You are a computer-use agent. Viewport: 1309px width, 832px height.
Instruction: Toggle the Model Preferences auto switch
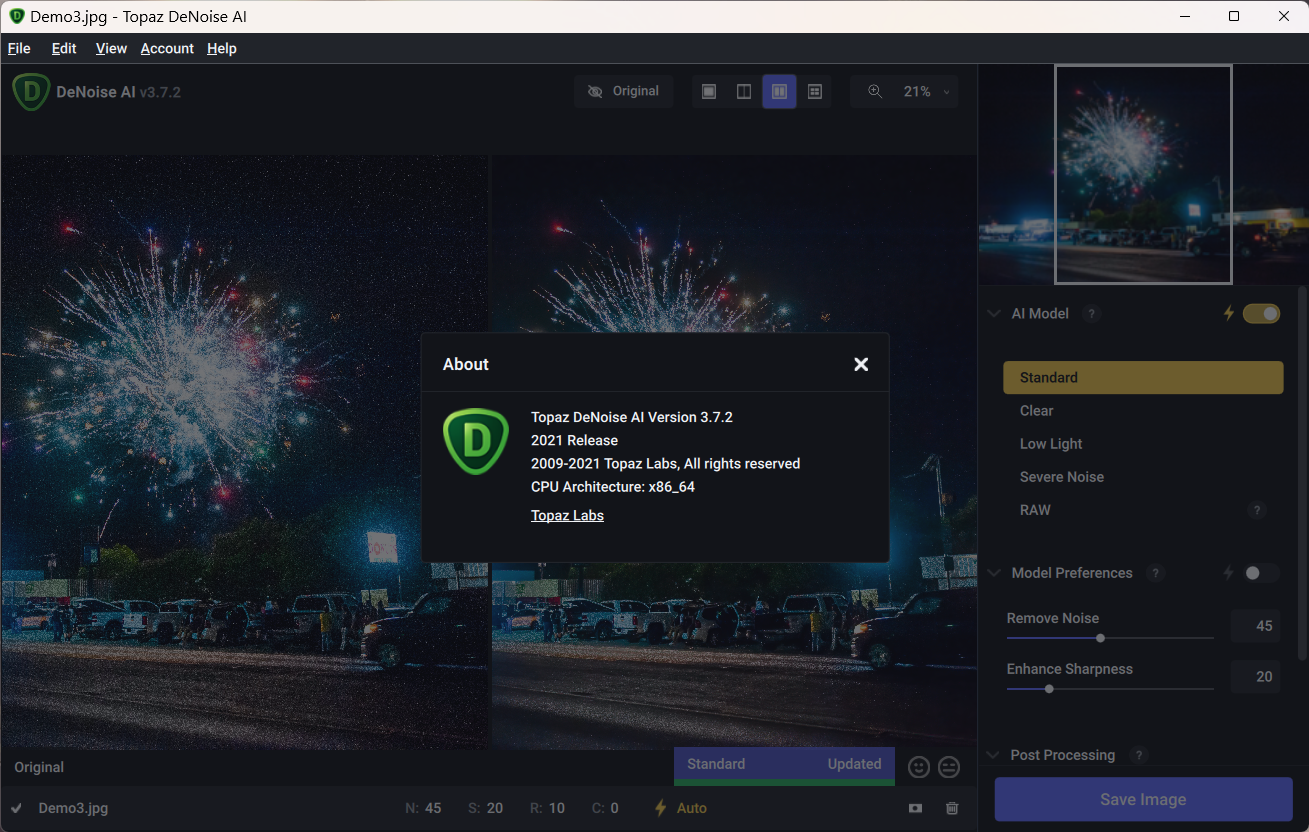coord(1261,573)
